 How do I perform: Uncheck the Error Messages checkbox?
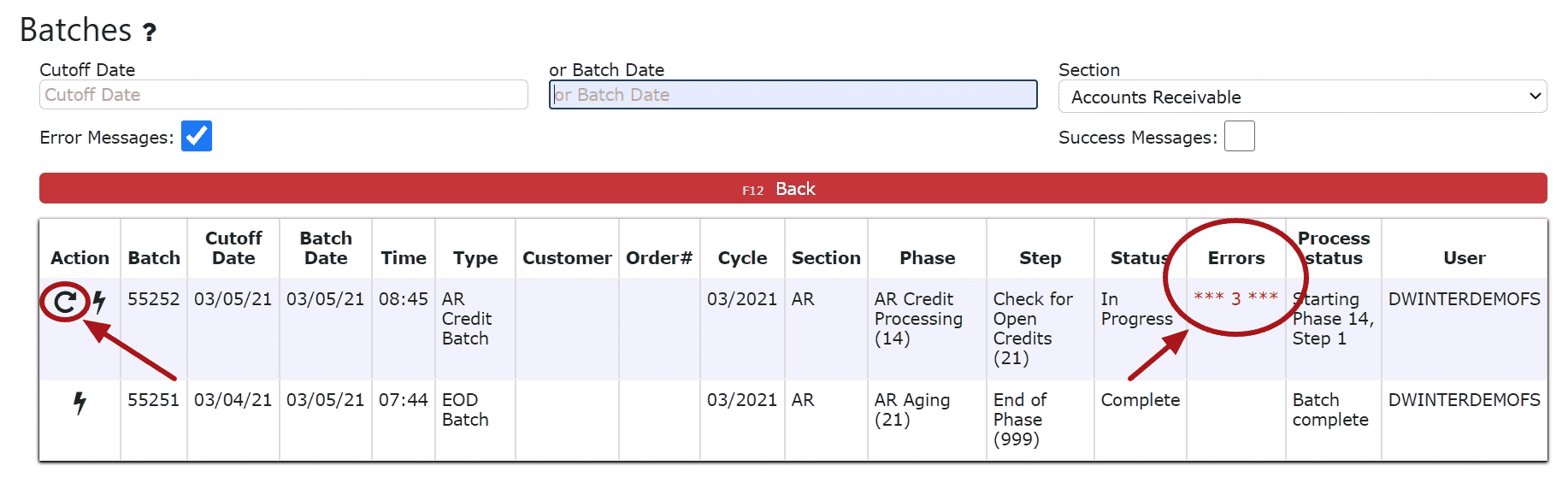[197, 137]
